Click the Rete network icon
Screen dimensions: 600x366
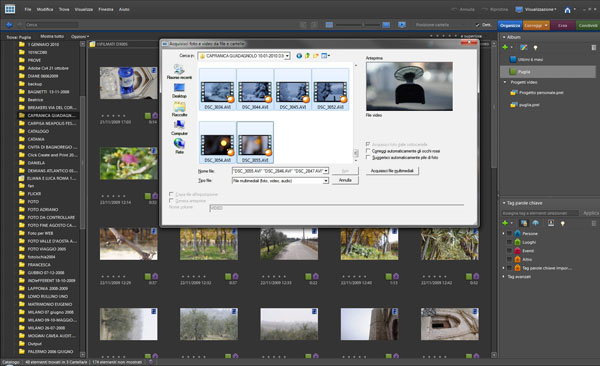point(179,146)
